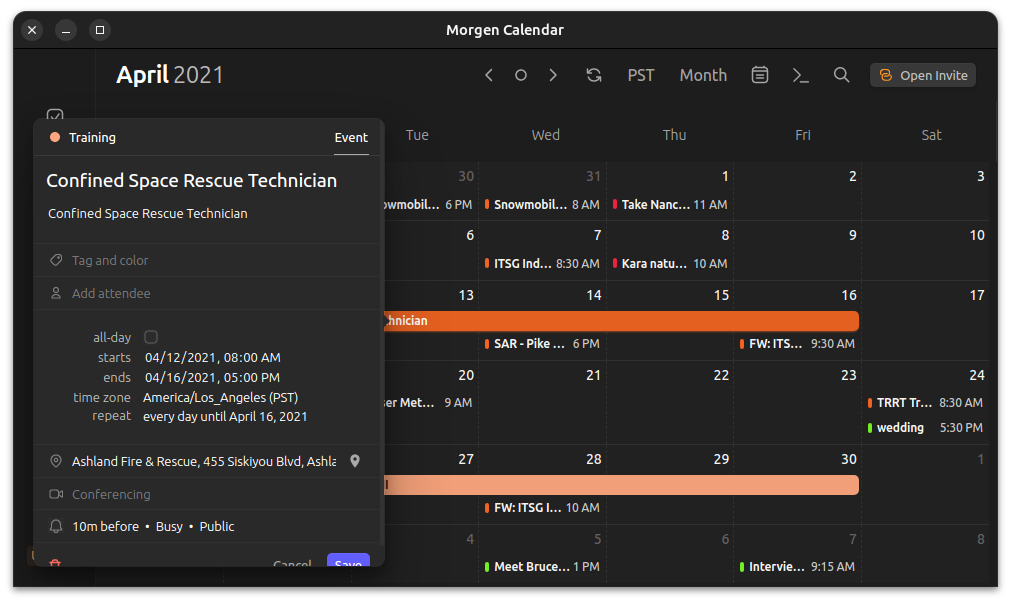Click the Cancel button
The image size is (1011, 603).
292,562
